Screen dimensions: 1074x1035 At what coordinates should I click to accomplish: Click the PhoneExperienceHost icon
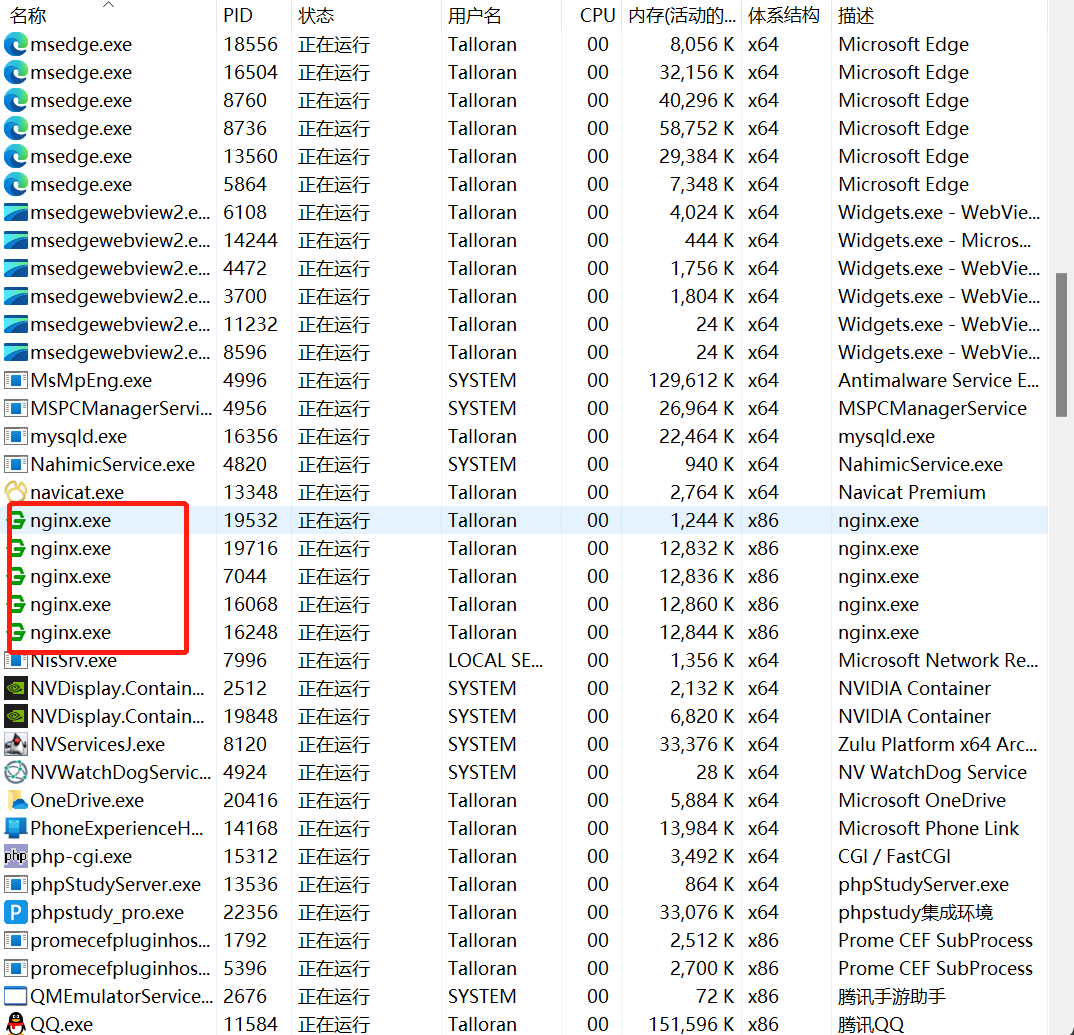pos(16,829)
